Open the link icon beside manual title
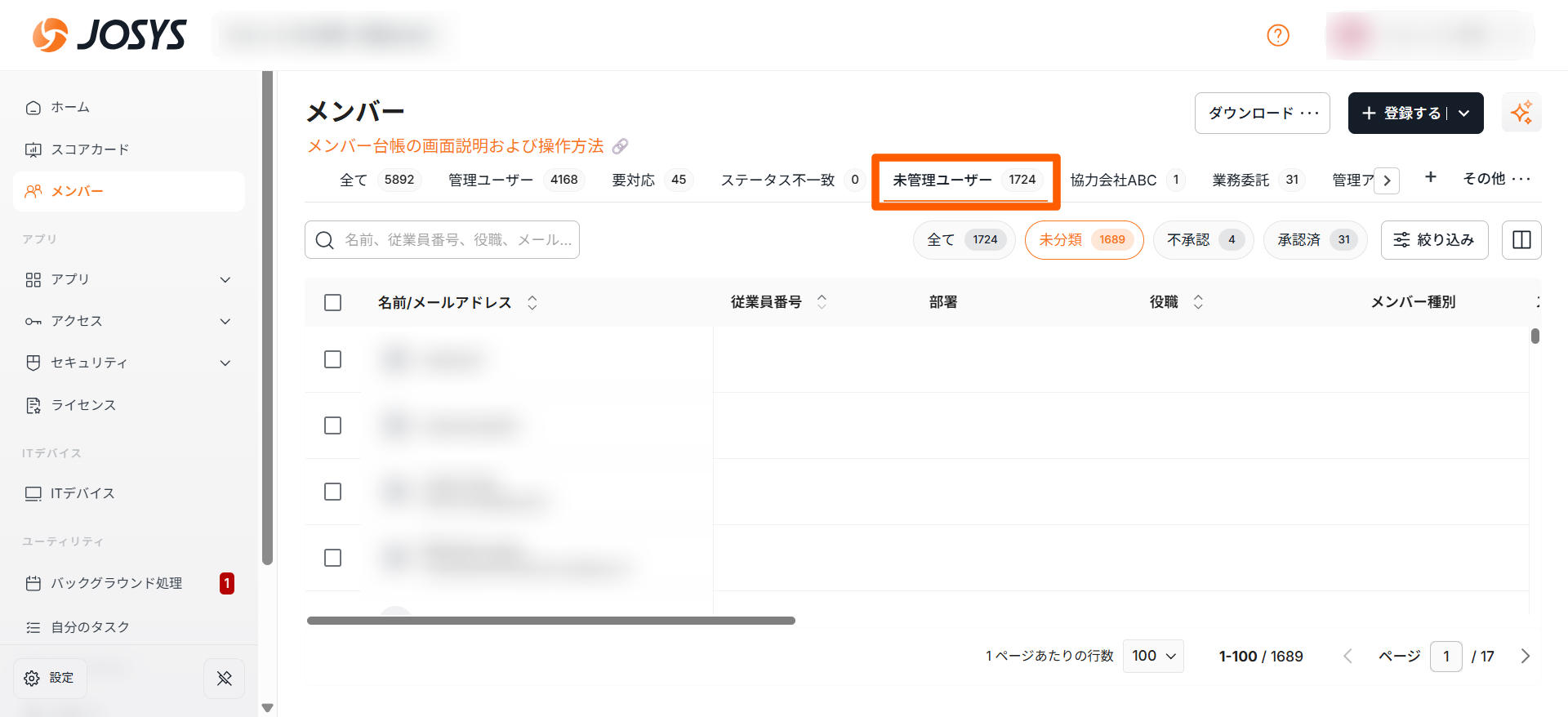 point(621,146)
